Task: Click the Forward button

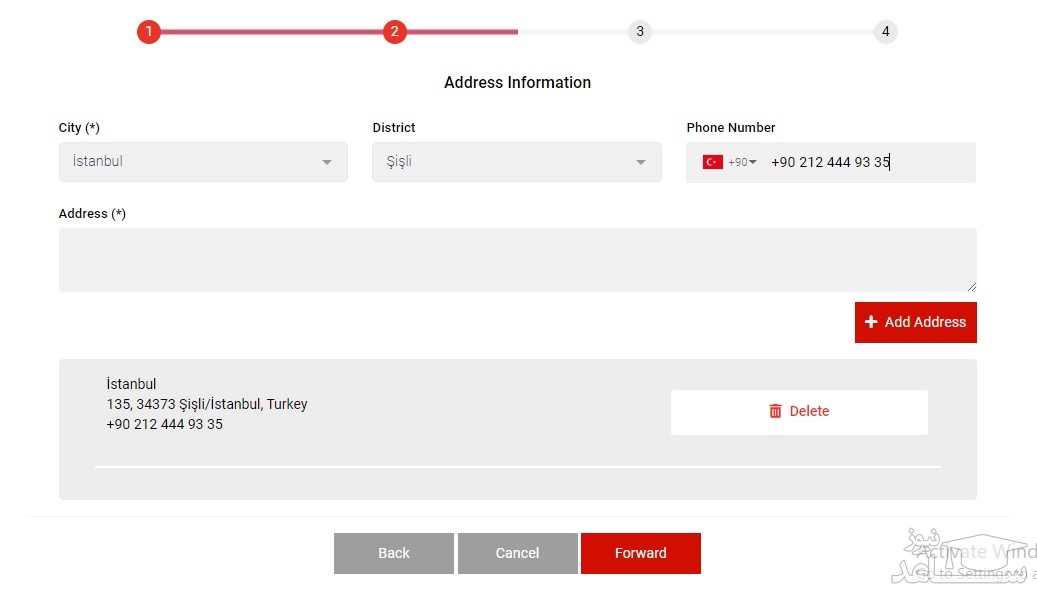Action: coord(640,553)
